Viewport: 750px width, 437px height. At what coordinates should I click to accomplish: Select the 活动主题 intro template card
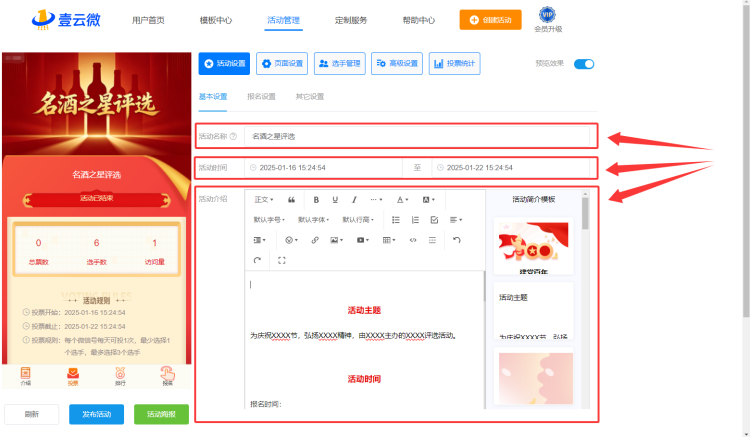pos(533,311)
